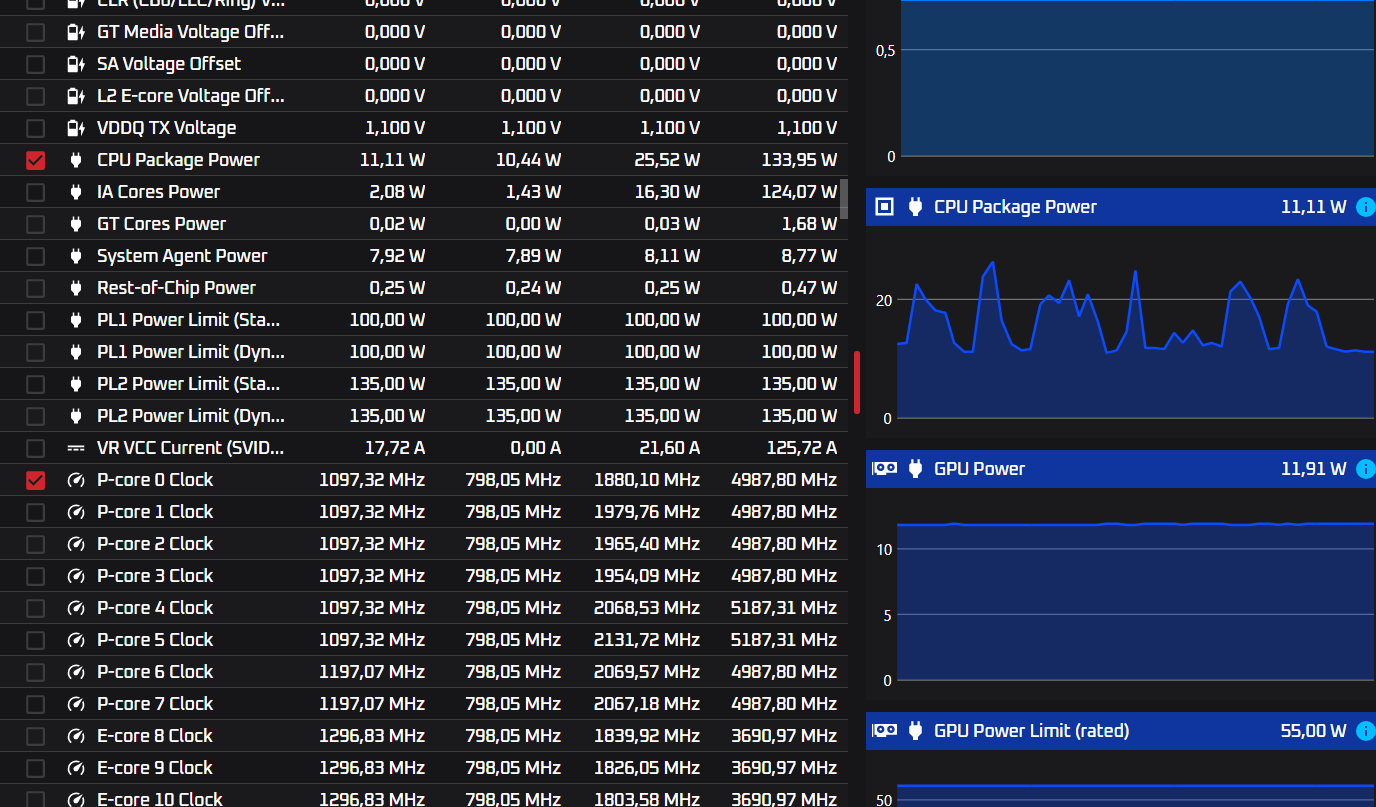Uncheck the CPU Package Power checkbox

pyautogui.click(x=35, y=160)
